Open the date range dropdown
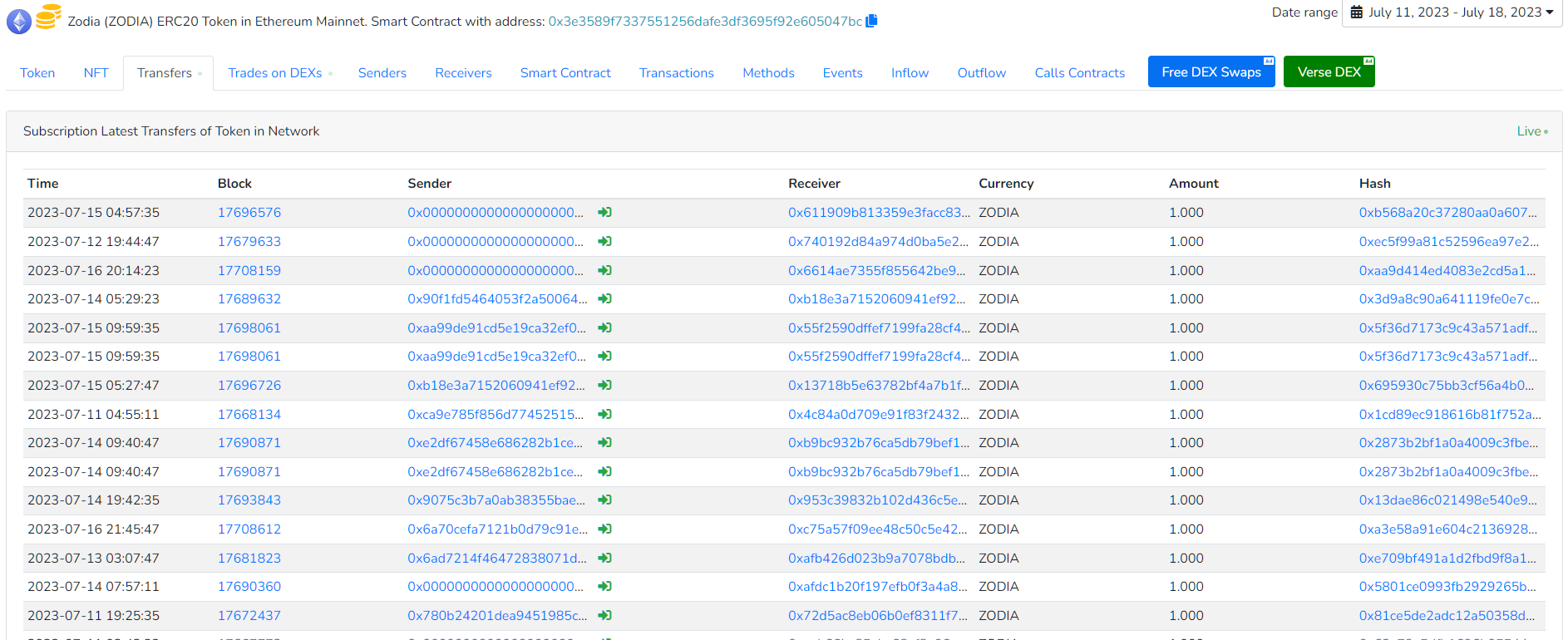The image size is (1568, 640). 1452,12
